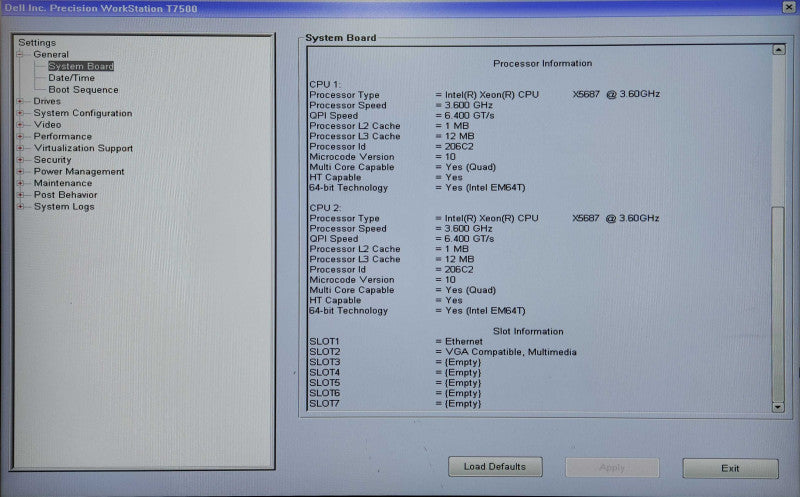
Task: Click the greyed Apply button
Action: click(612, 467)
